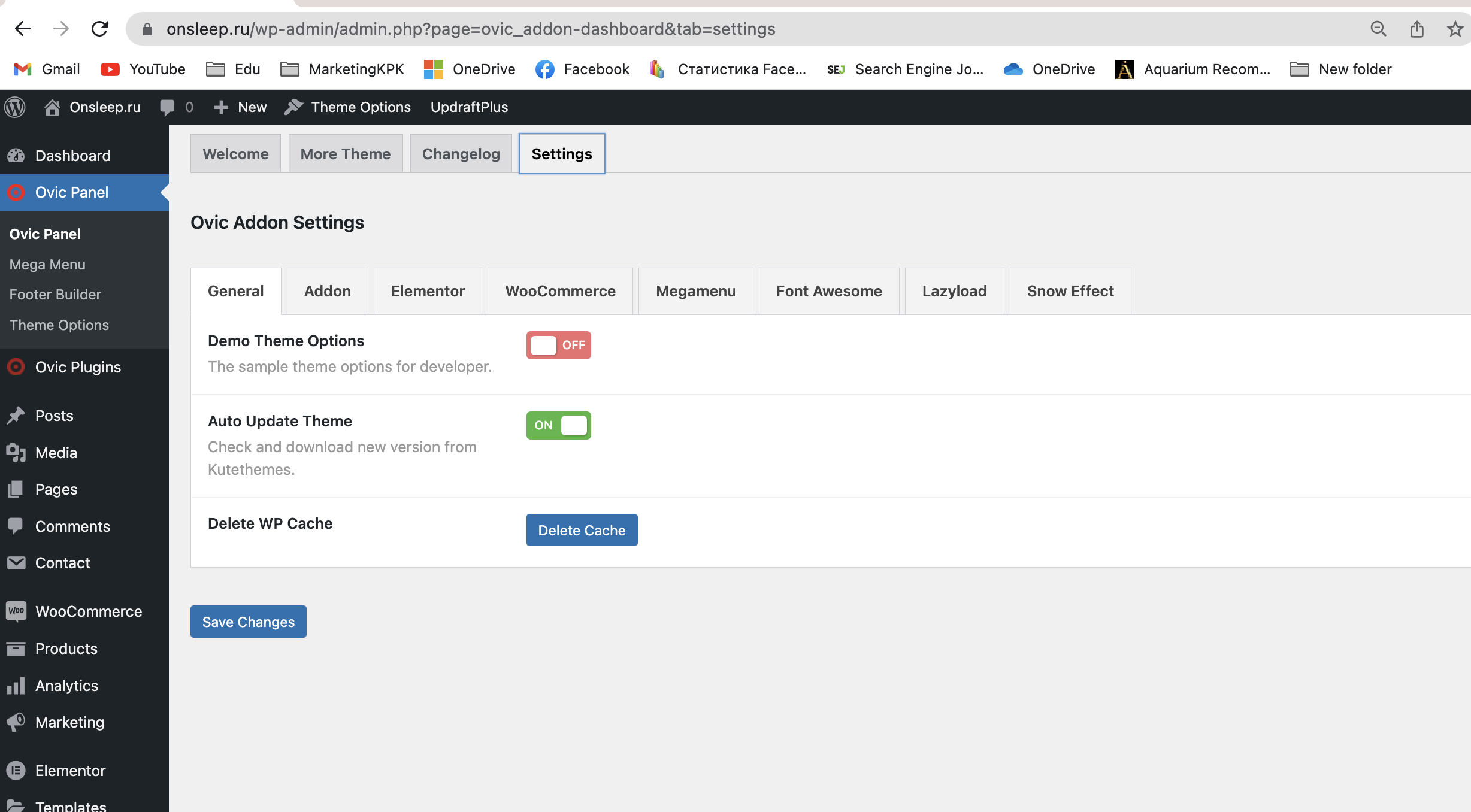Go back with the browser back arrow
Image resolution: width=1471 pixels, height=812 pixels.
click(x=23, y=28)
